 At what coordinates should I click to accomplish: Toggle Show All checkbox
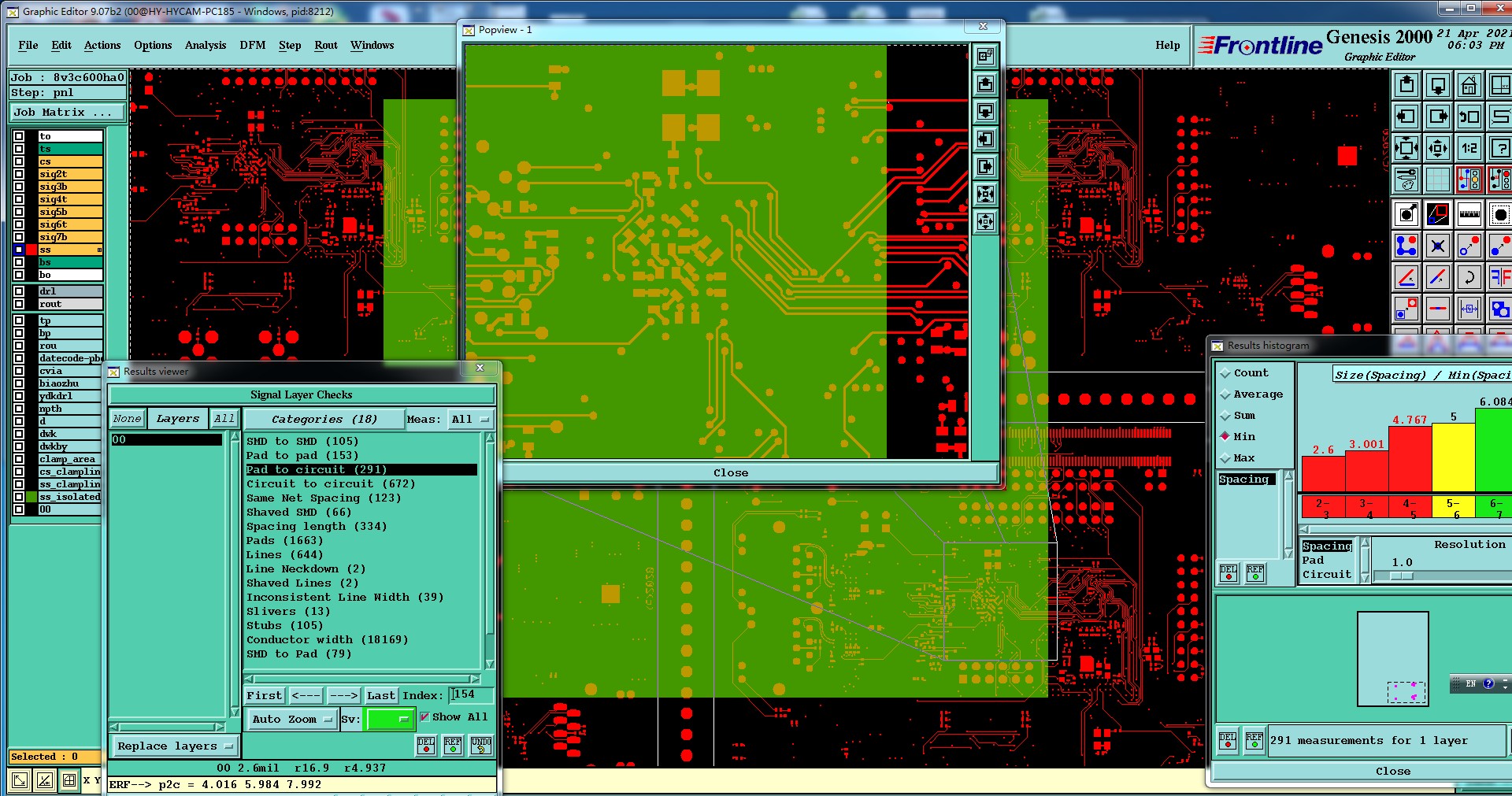pyautogui.click(x=425, y=717)
